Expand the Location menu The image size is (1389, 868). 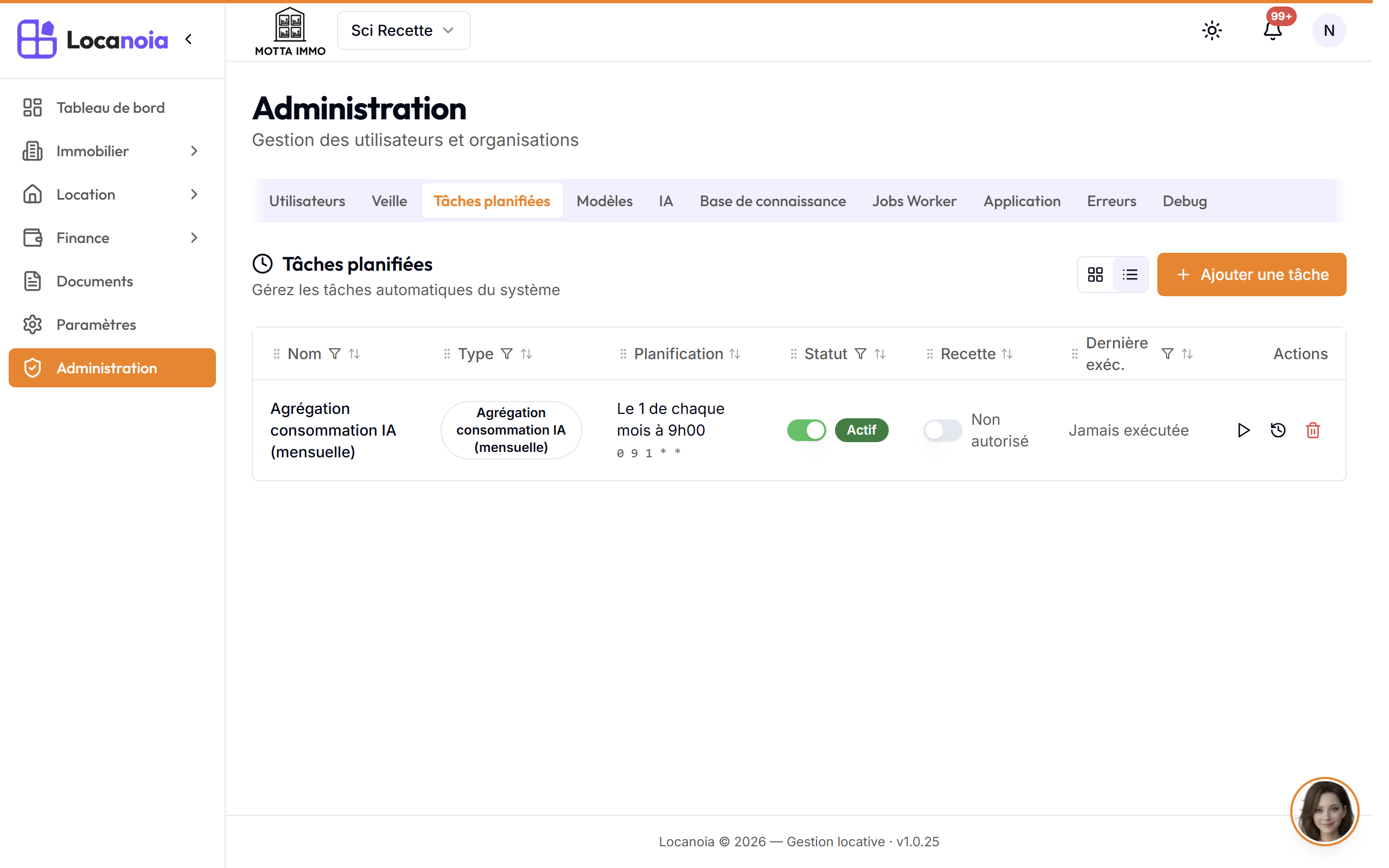click(x=112, y=195)
